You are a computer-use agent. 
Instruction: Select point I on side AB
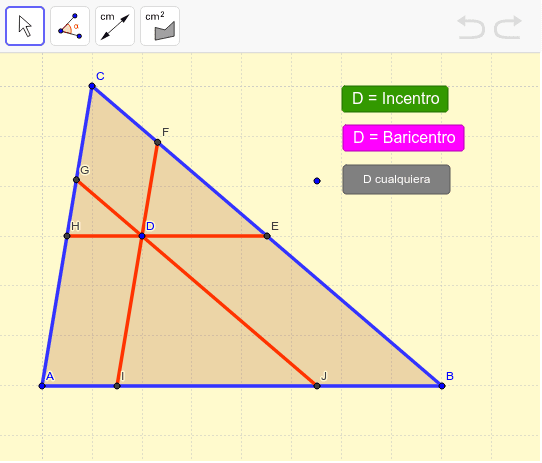(117, 386)
